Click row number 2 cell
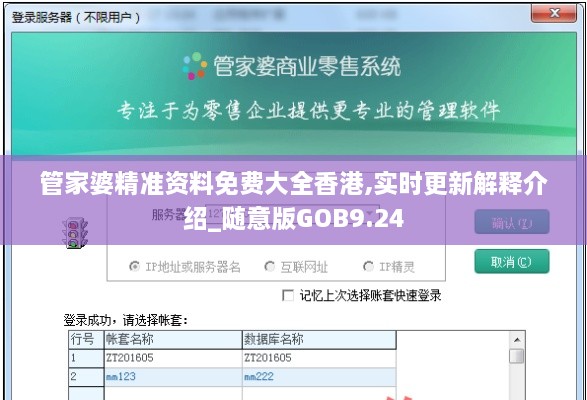 (x=86, y=377)
